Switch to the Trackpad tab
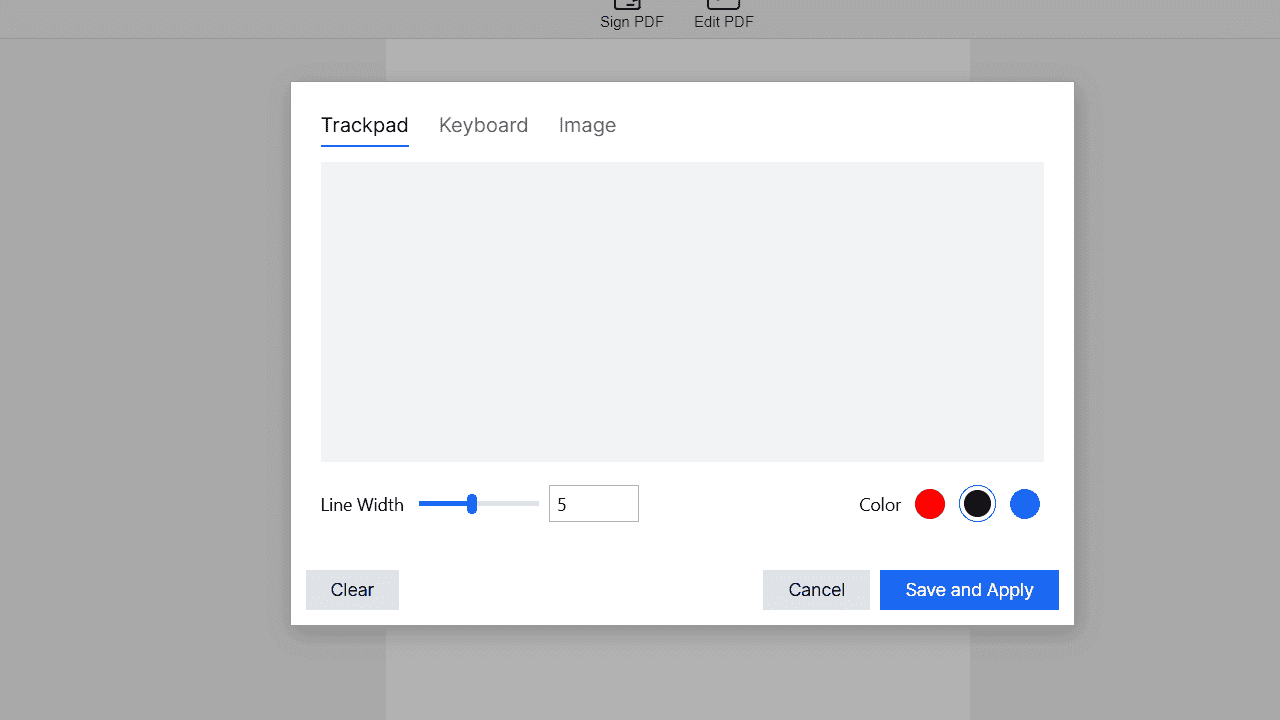 pos(364,125)
